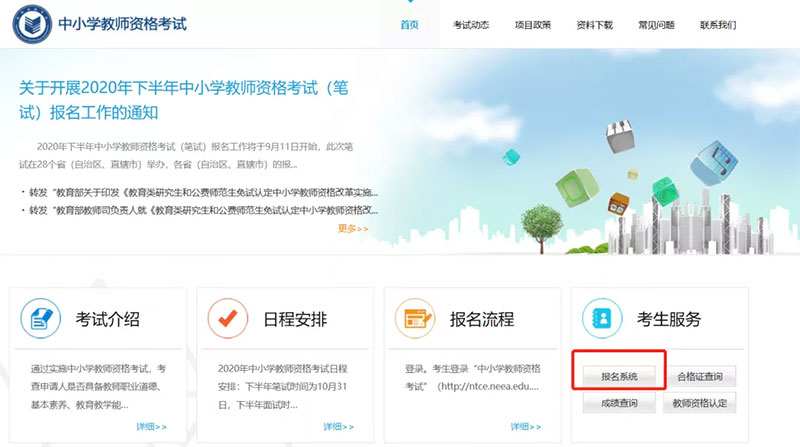Click 联系我们 in the navigation bar
The image size is (800, 447).
718,25
